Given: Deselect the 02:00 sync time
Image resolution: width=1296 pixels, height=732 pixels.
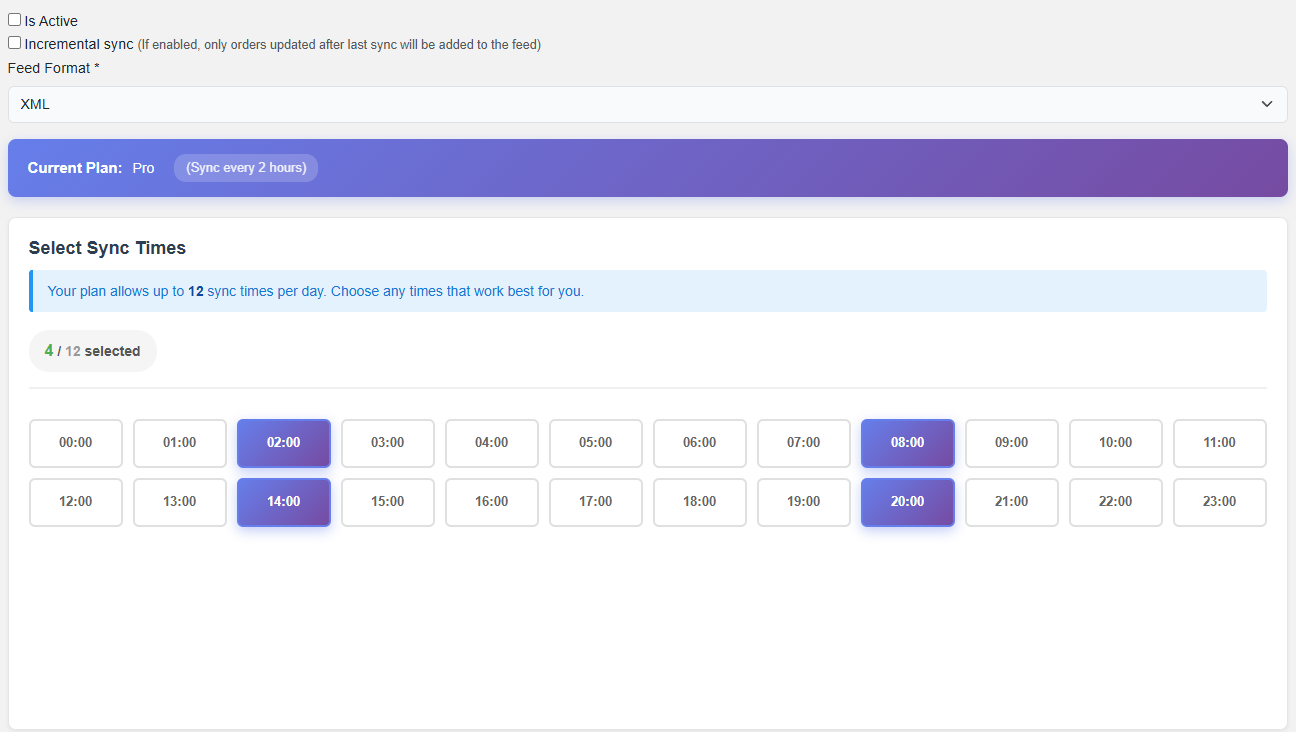Looking at the screenshot, I should 284,443.
